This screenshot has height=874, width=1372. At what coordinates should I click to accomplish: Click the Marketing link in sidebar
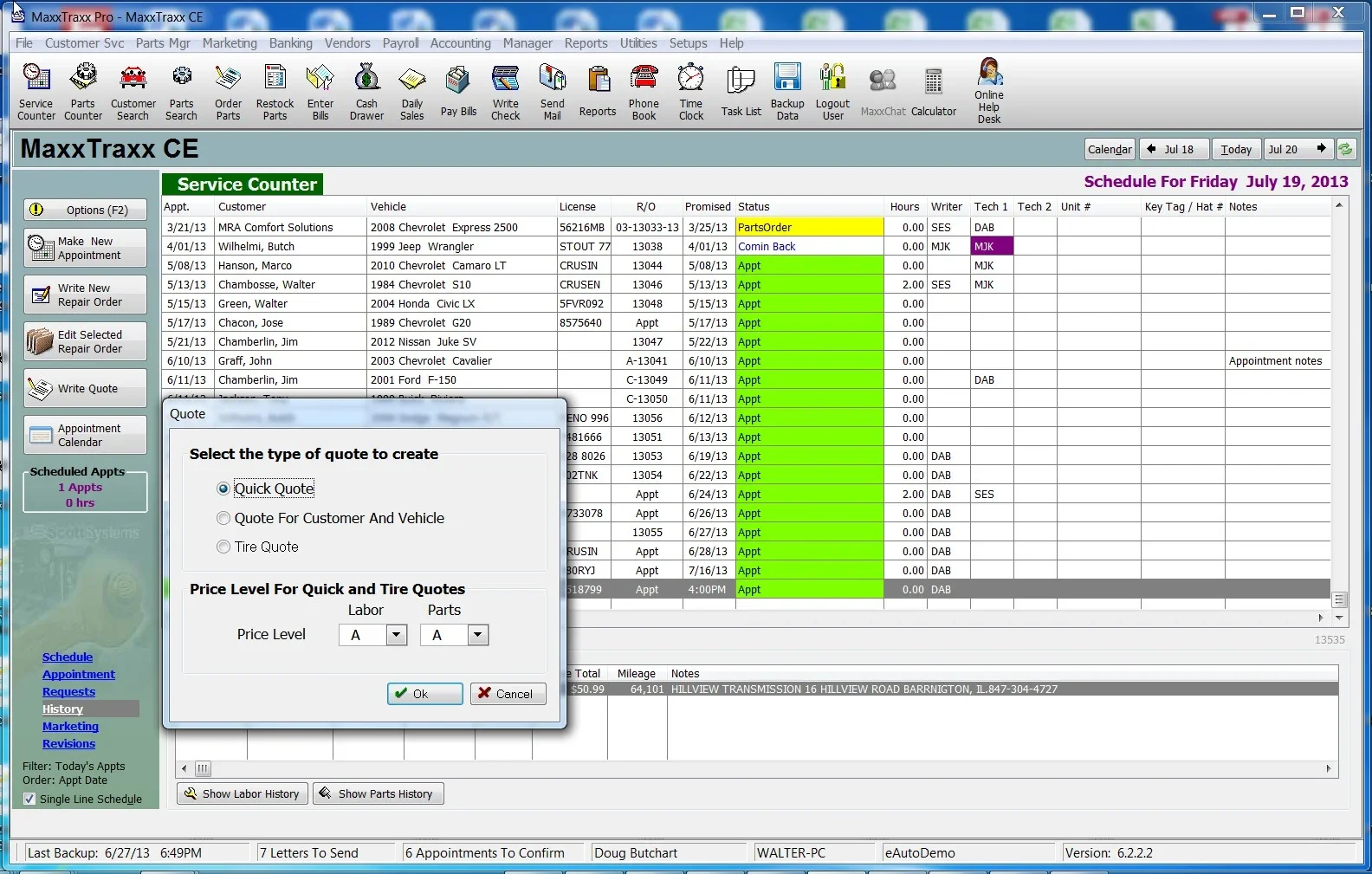[70, 727]
